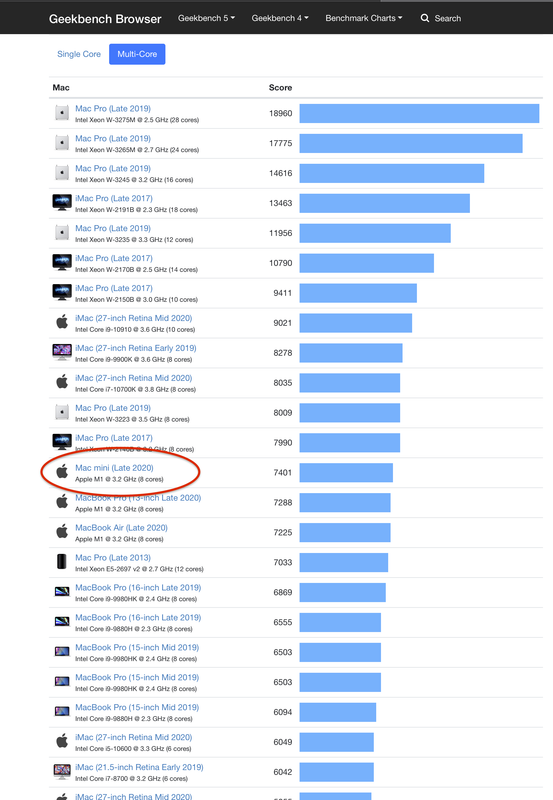Click the "Mac" column header
This screenshot has width=553, height=800.
[61, 88]
